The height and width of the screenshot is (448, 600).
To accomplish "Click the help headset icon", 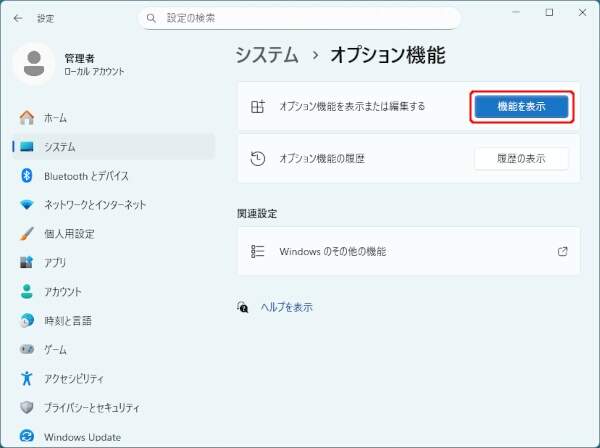I will click(243, 307).
